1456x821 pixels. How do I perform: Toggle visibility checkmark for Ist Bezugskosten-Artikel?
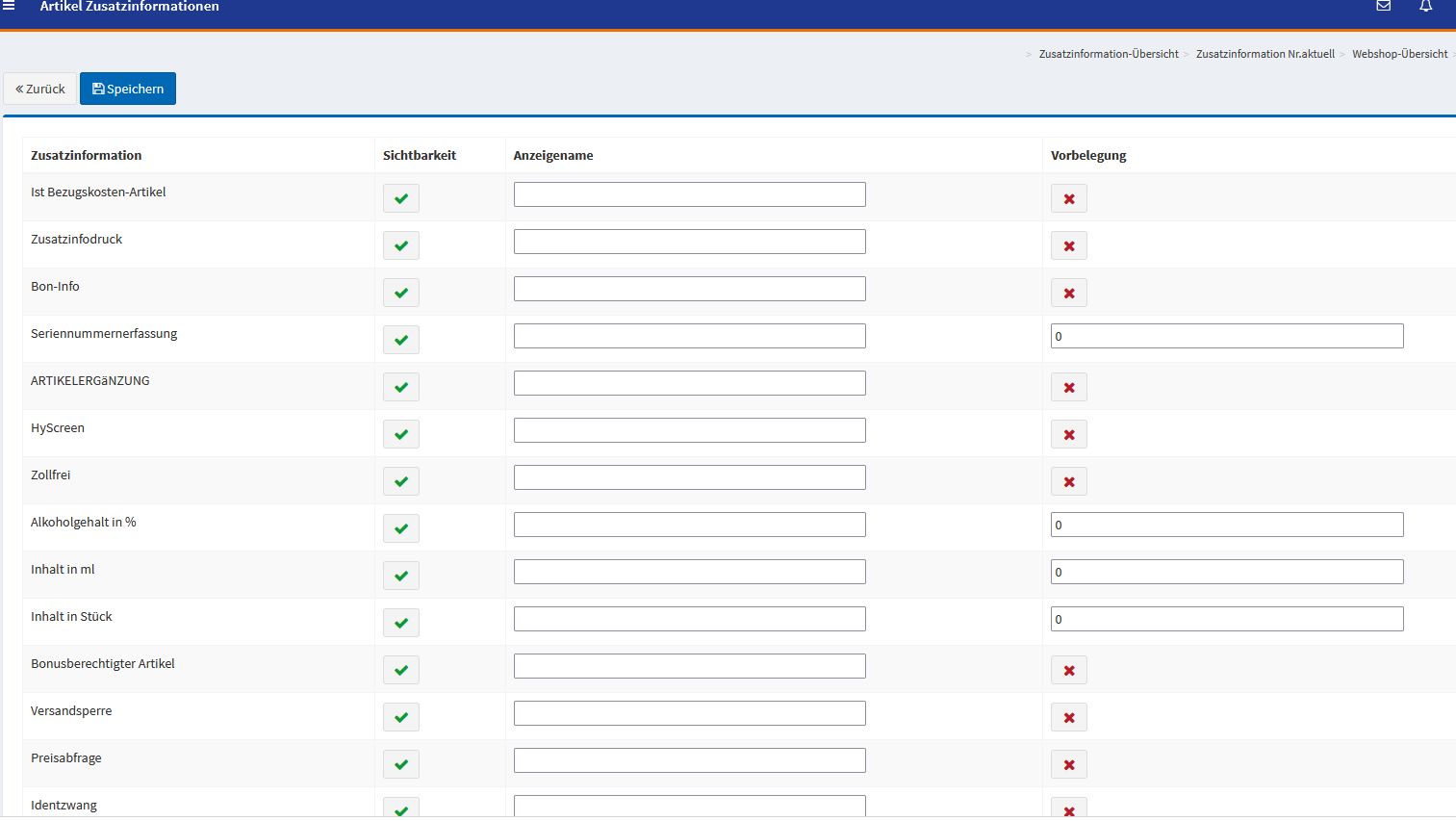401,199
